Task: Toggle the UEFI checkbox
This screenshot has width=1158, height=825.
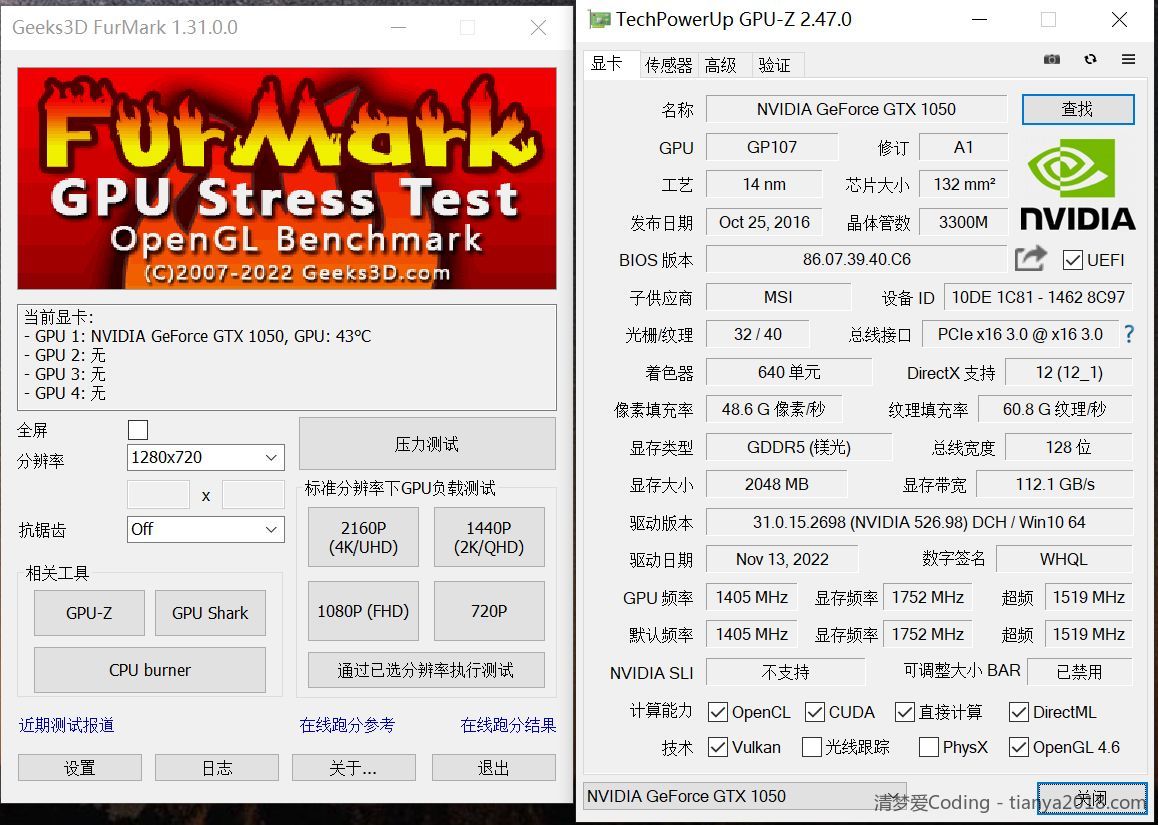Action: (1072, 260)
